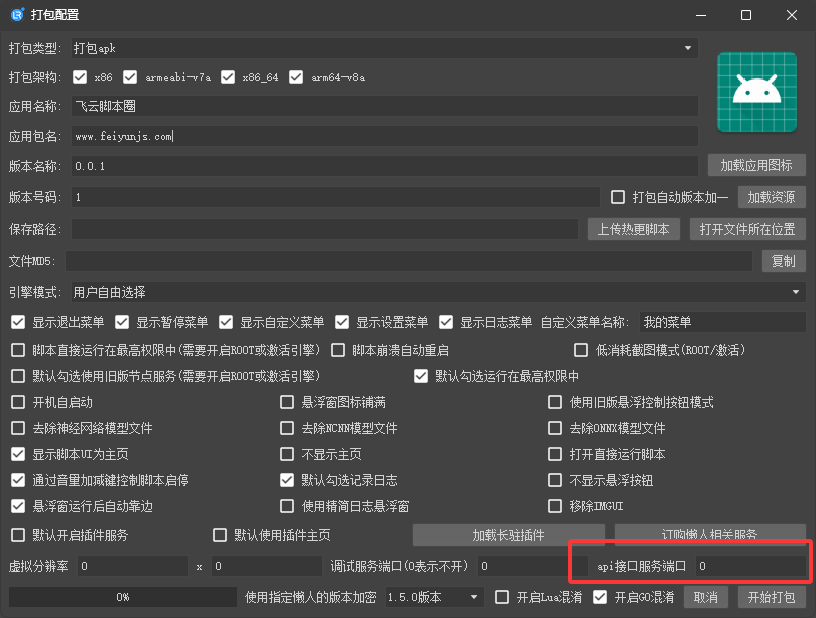Click the Android app icon thumbnail

(x=757, y=92)
